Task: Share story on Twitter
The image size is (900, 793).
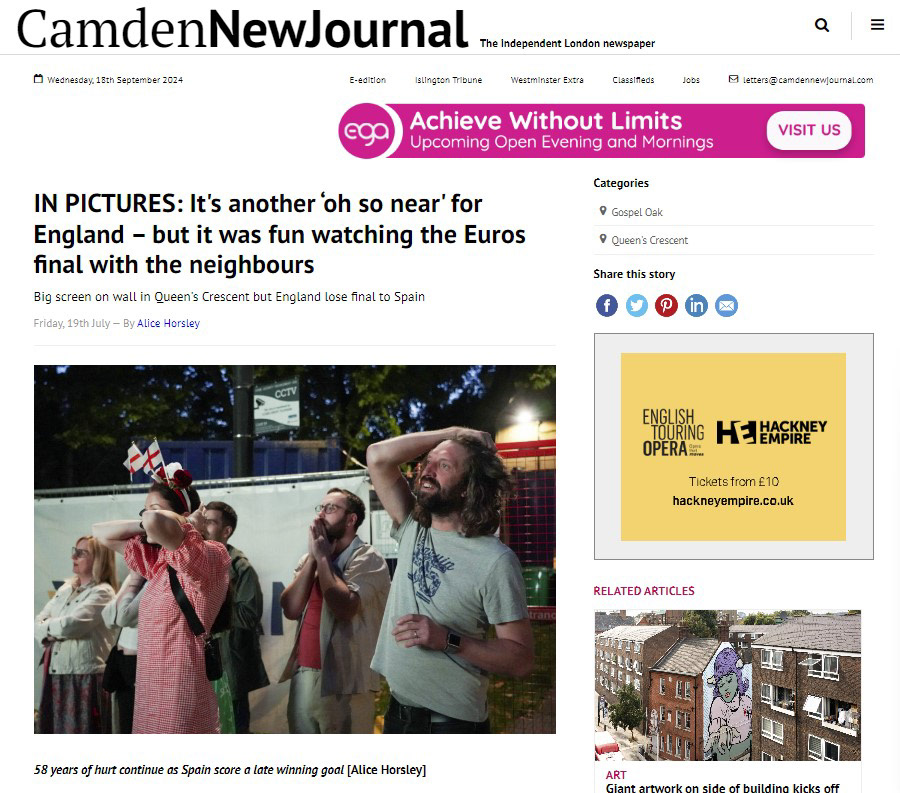Action: (637, 305)
